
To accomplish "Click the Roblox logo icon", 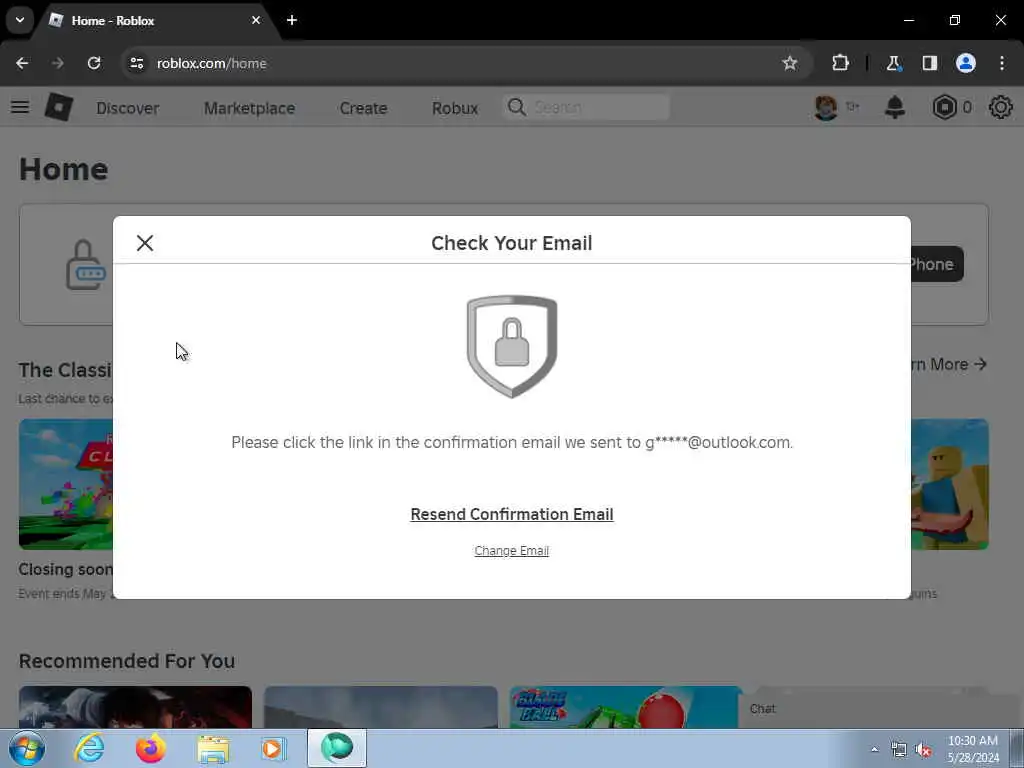I will 59,106.
